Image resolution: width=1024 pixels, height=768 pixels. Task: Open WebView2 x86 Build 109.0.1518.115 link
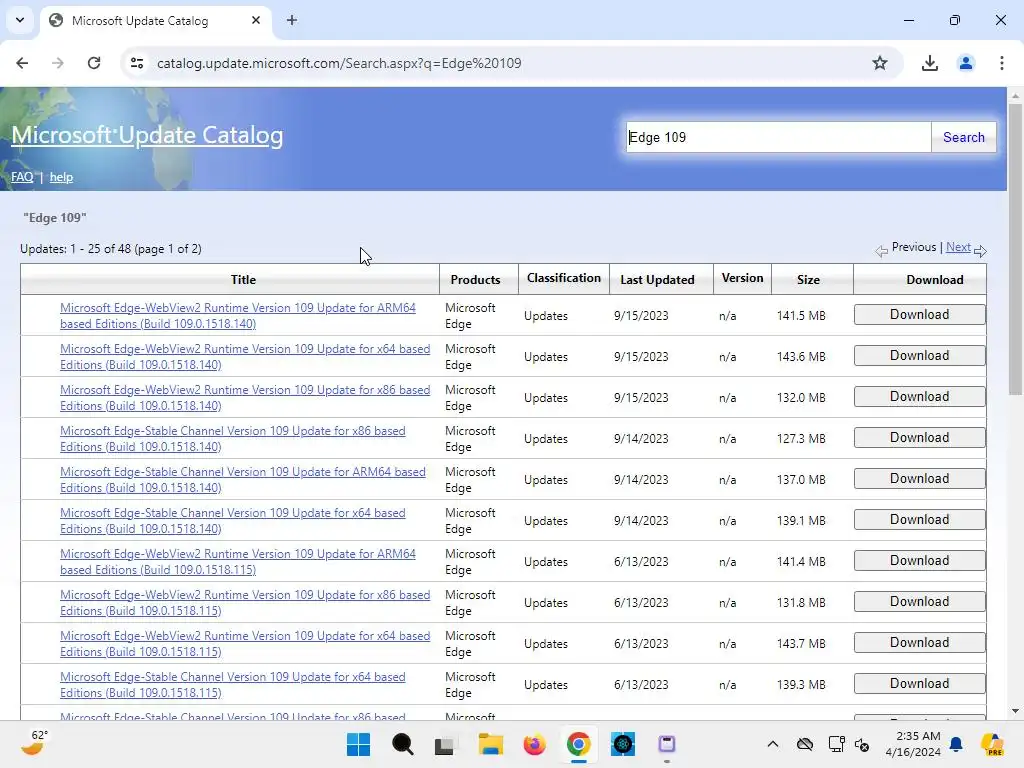coord(245,603)
